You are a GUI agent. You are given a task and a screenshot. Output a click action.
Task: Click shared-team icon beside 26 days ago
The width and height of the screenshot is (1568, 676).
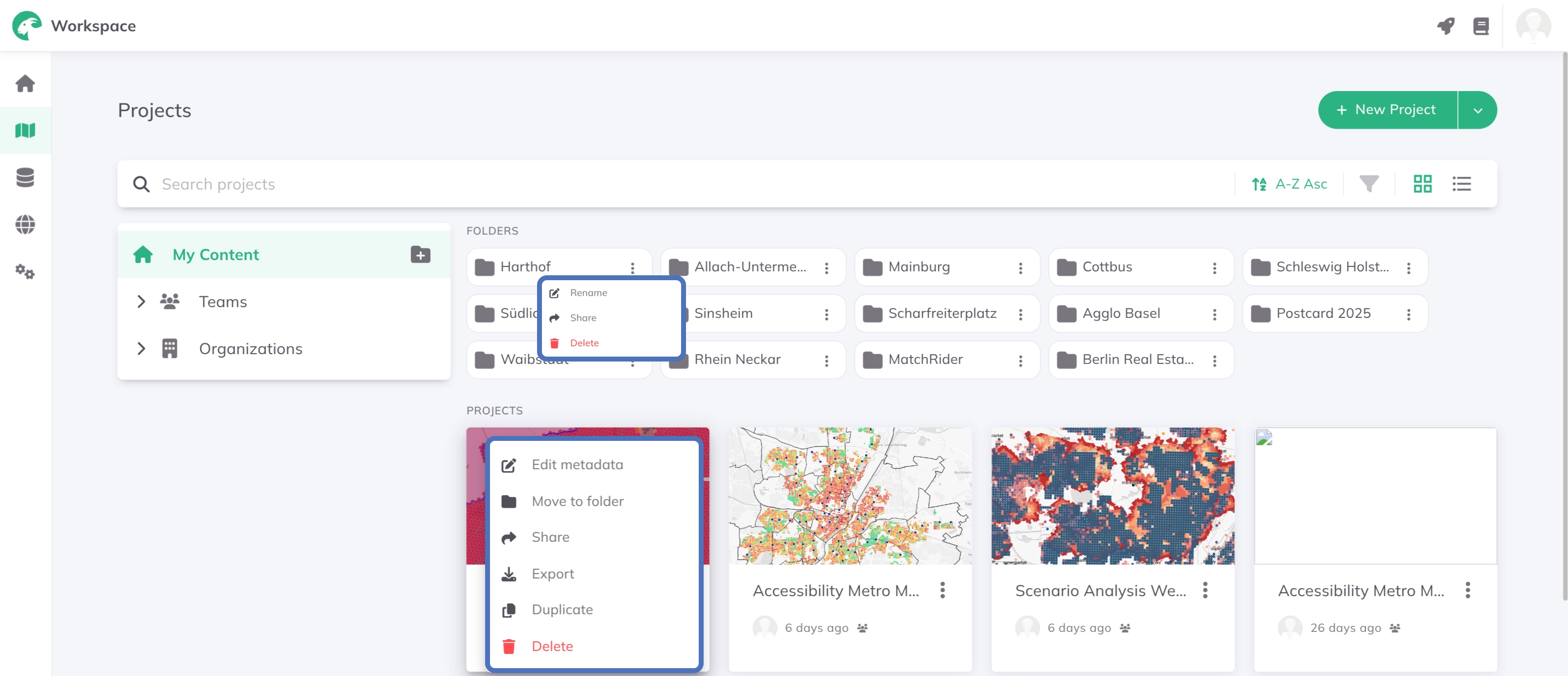1395,628
